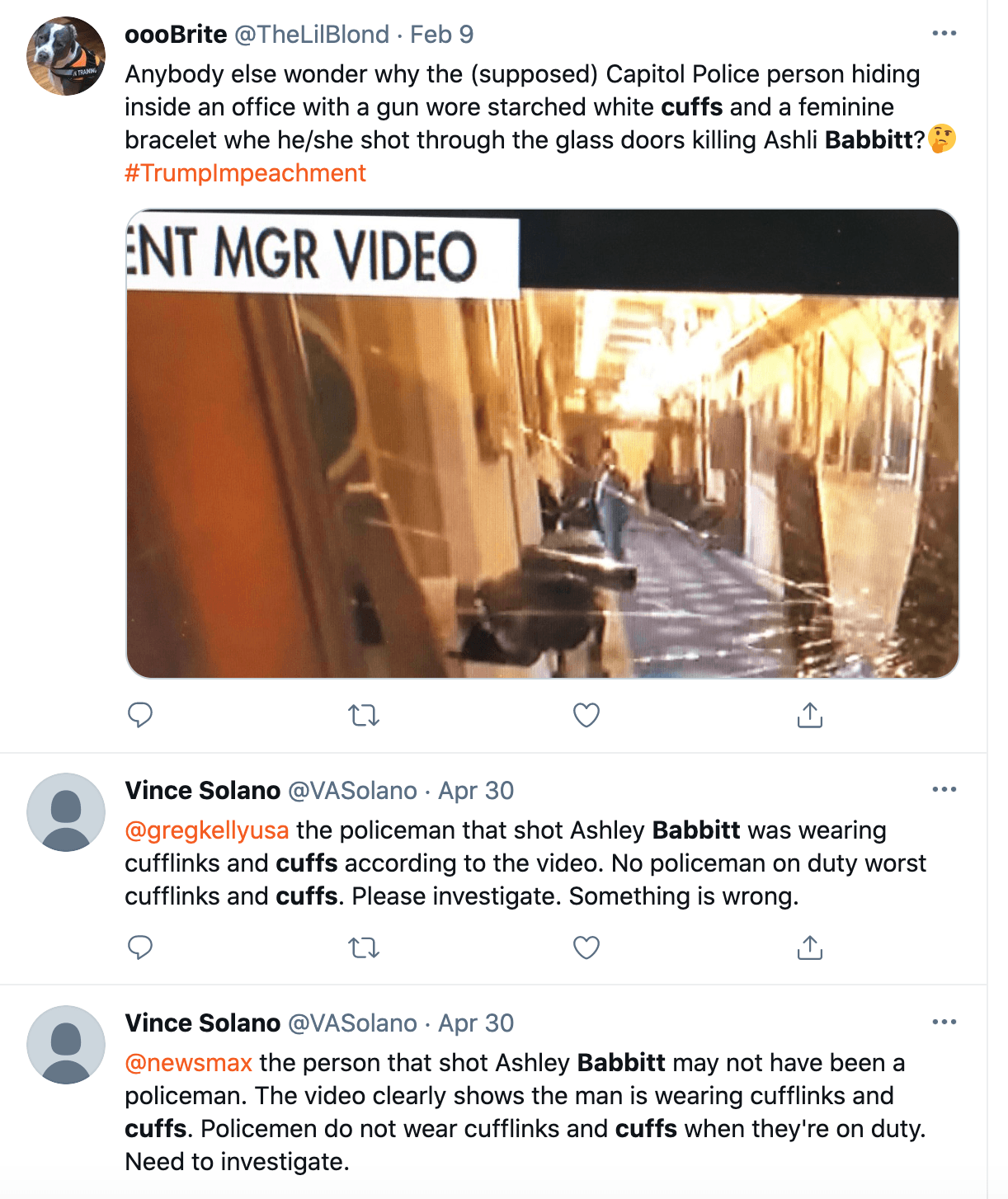Viewport: 1008px width, 1199px height.
Task: Click Vince Solano's avatar on @newsmax tweet
Action: point(66,1045)
